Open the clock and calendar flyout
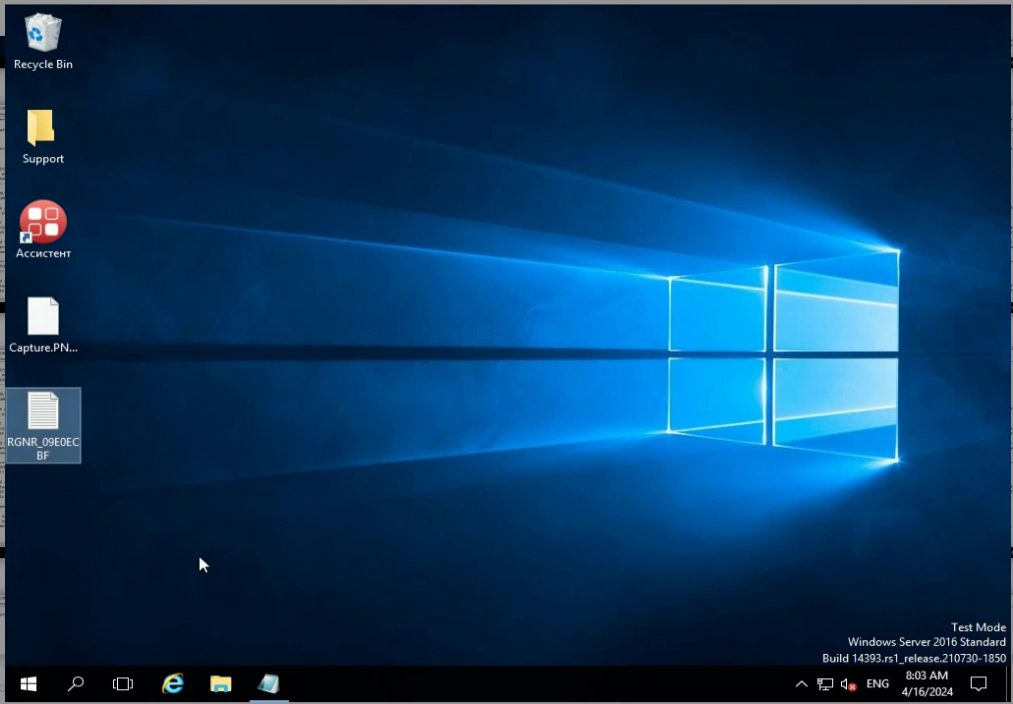This screenshot has width=1013, height=704. pos(926,684)
